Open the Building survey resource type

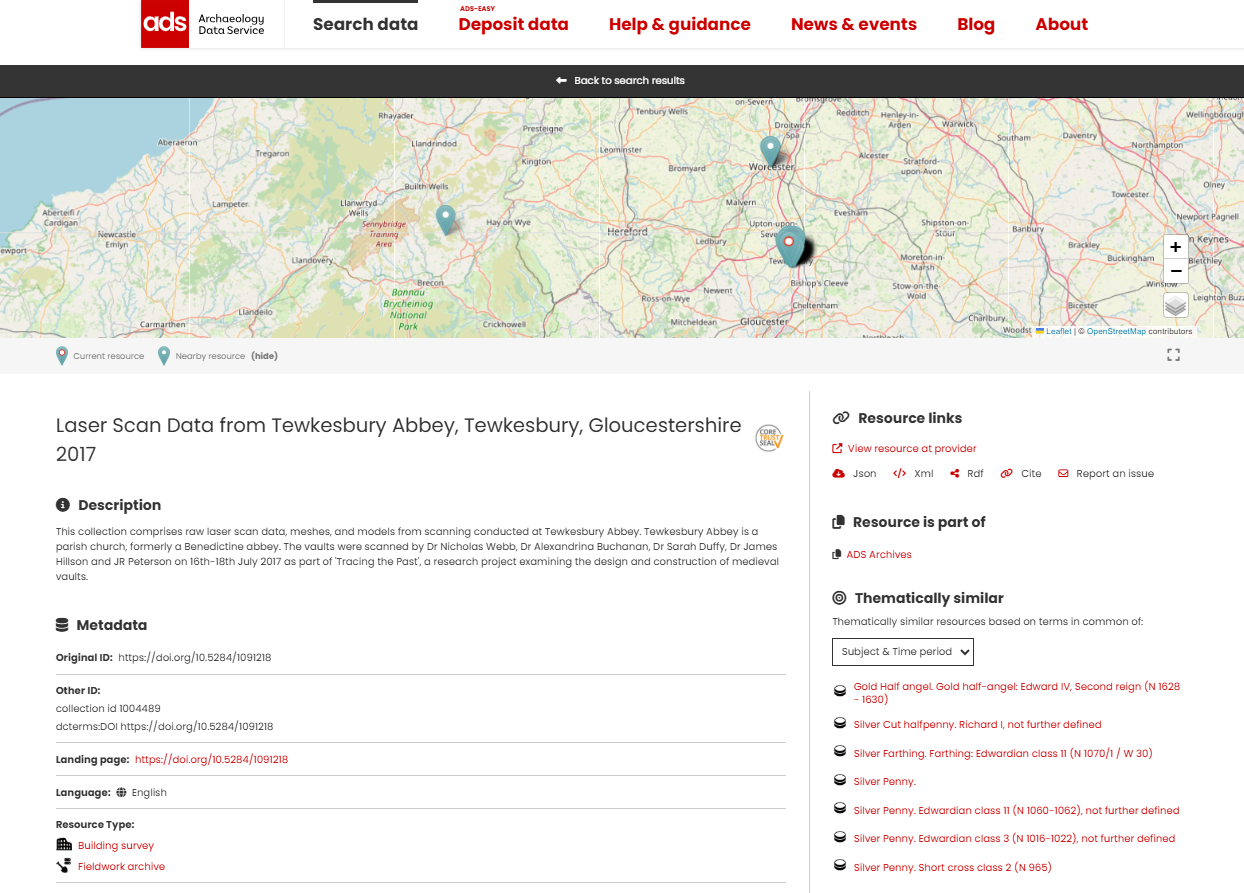tap(116, 846)
